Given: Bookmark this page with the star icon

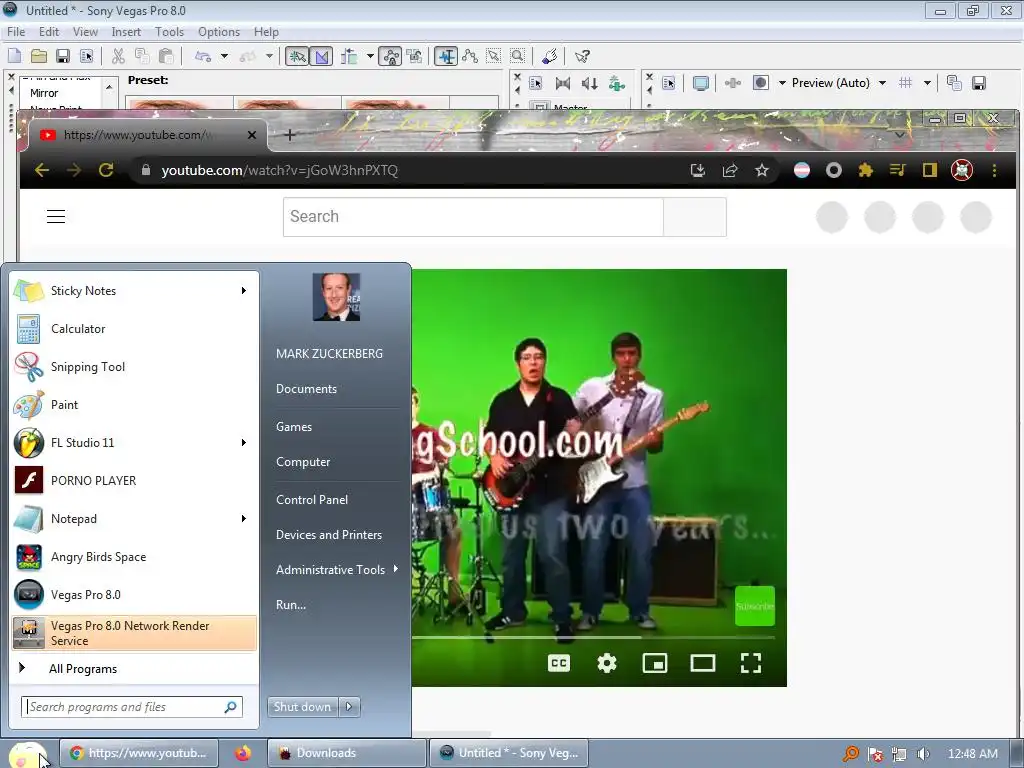Looking at the screenshot, I should pos(761,170).
